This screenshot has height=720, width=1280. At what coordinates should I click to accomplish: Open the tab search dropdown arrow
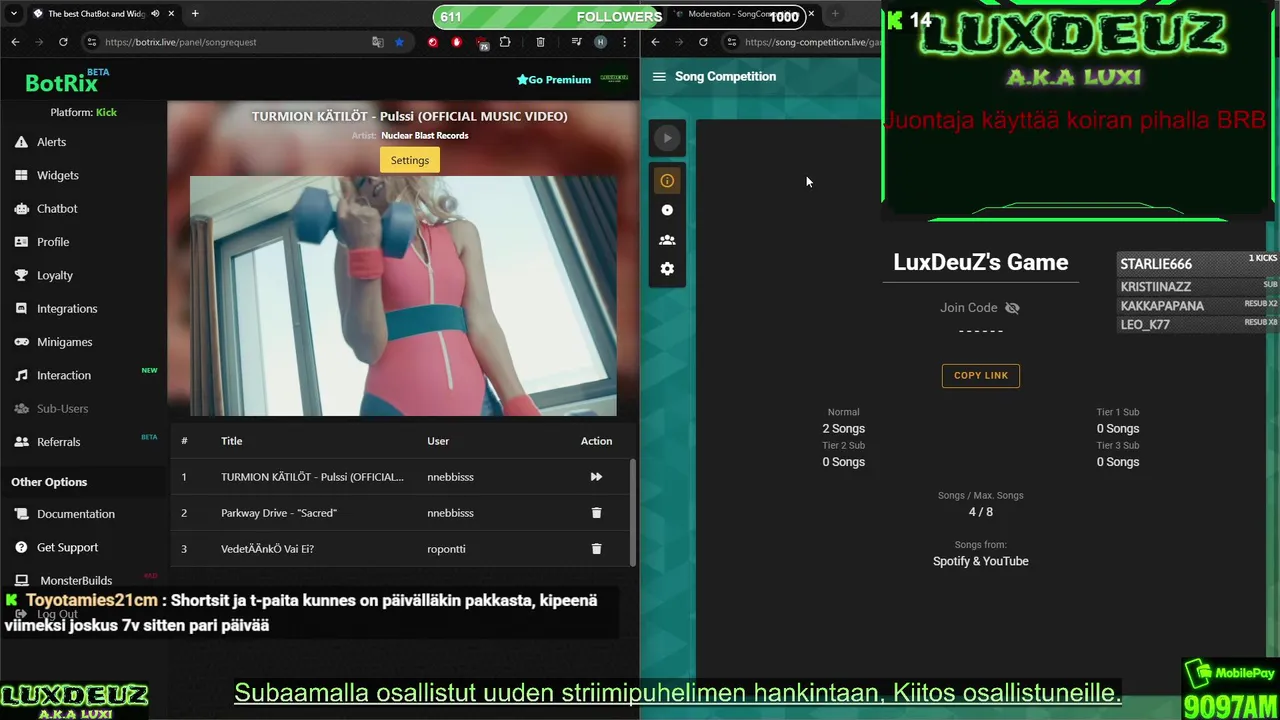pyautogui.click(x=13, y=14)
